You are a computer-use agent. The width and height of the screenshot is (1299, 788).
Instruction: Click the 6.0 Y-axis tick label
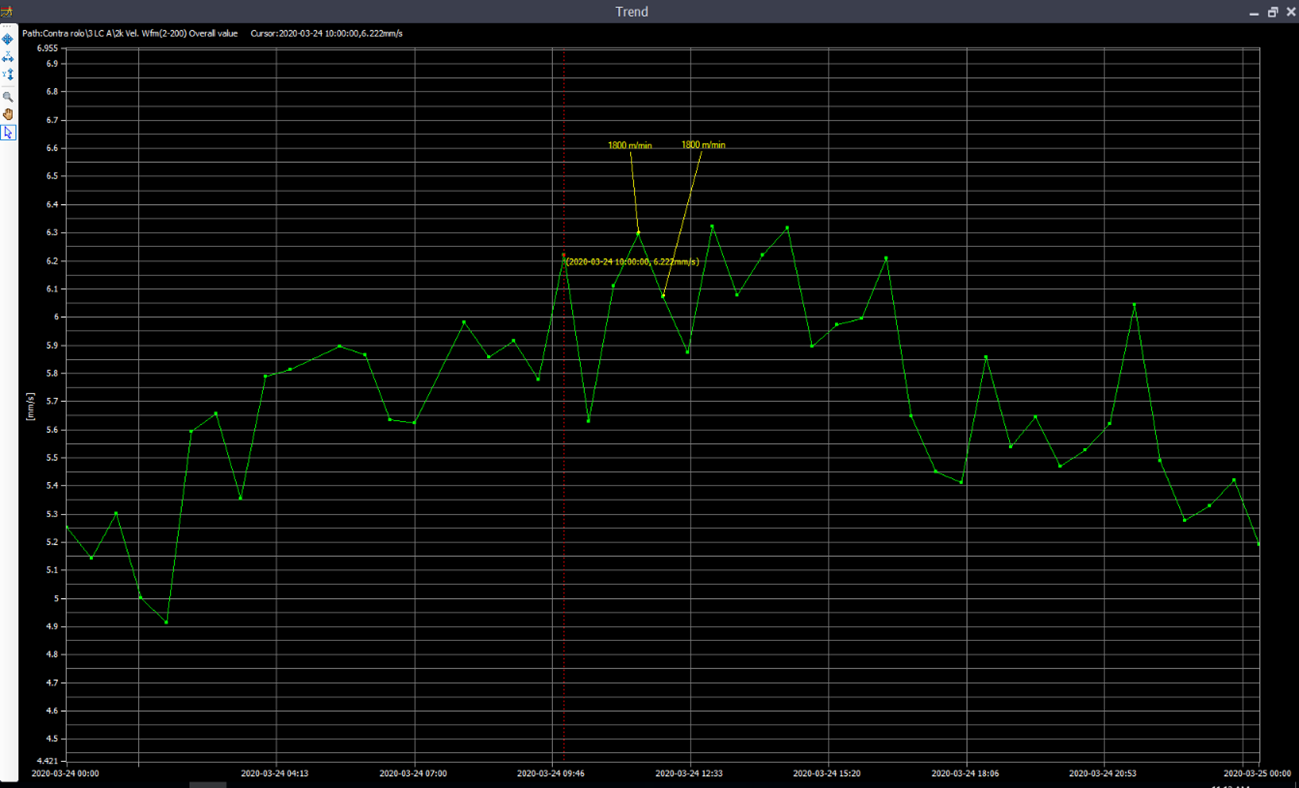(x=54, y=317)
